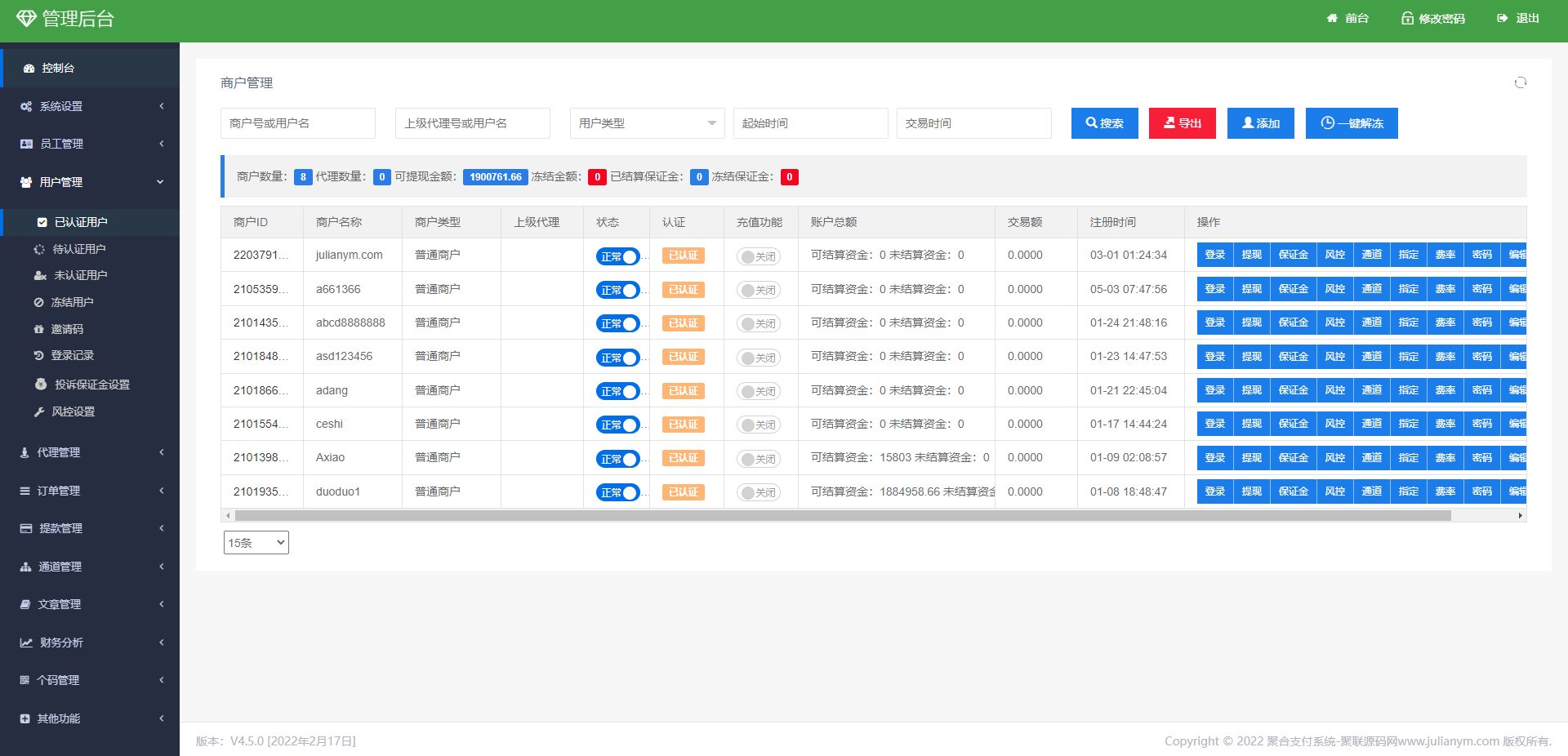Expand the 订单管理 menu
The height and width of the screenshot is (756, 1568).
[90, 491]
